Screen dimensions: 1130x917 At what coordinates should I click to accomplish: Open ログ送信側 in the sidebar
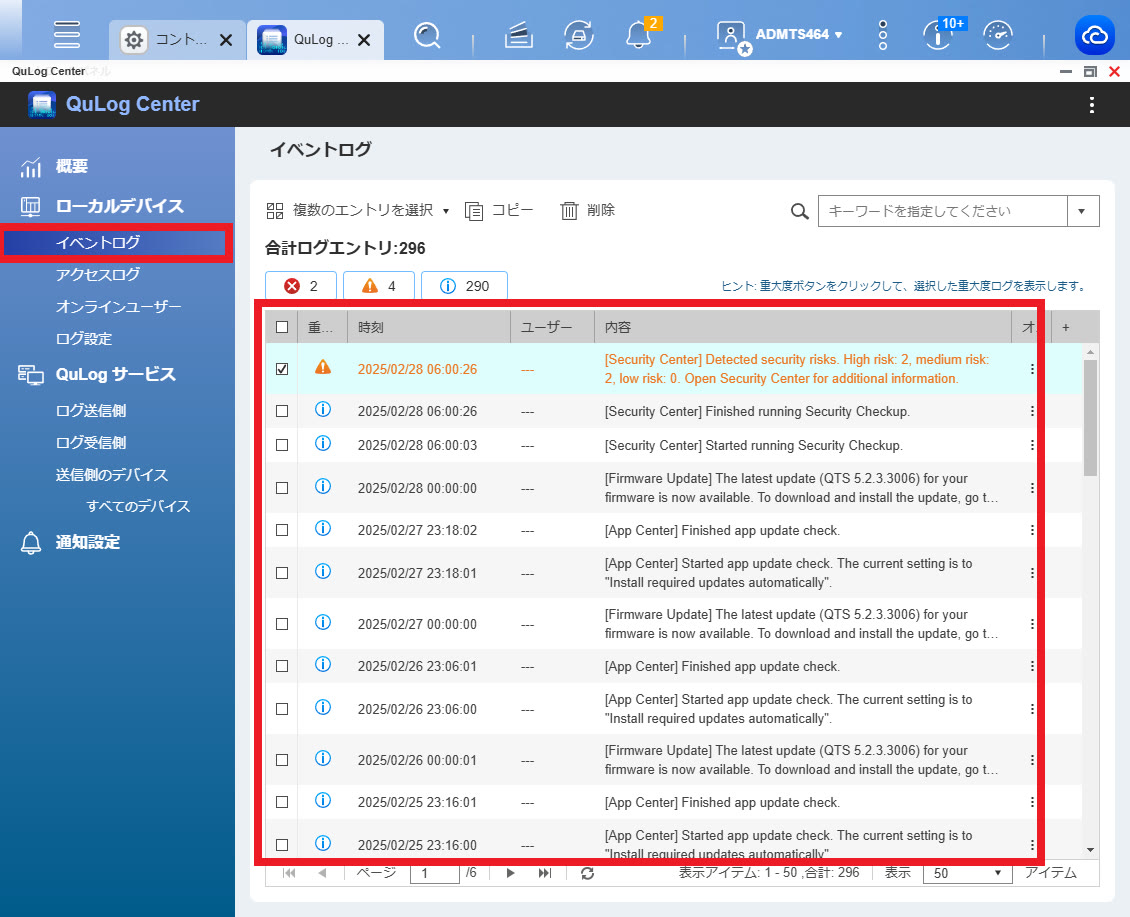(x=91, y=411)
